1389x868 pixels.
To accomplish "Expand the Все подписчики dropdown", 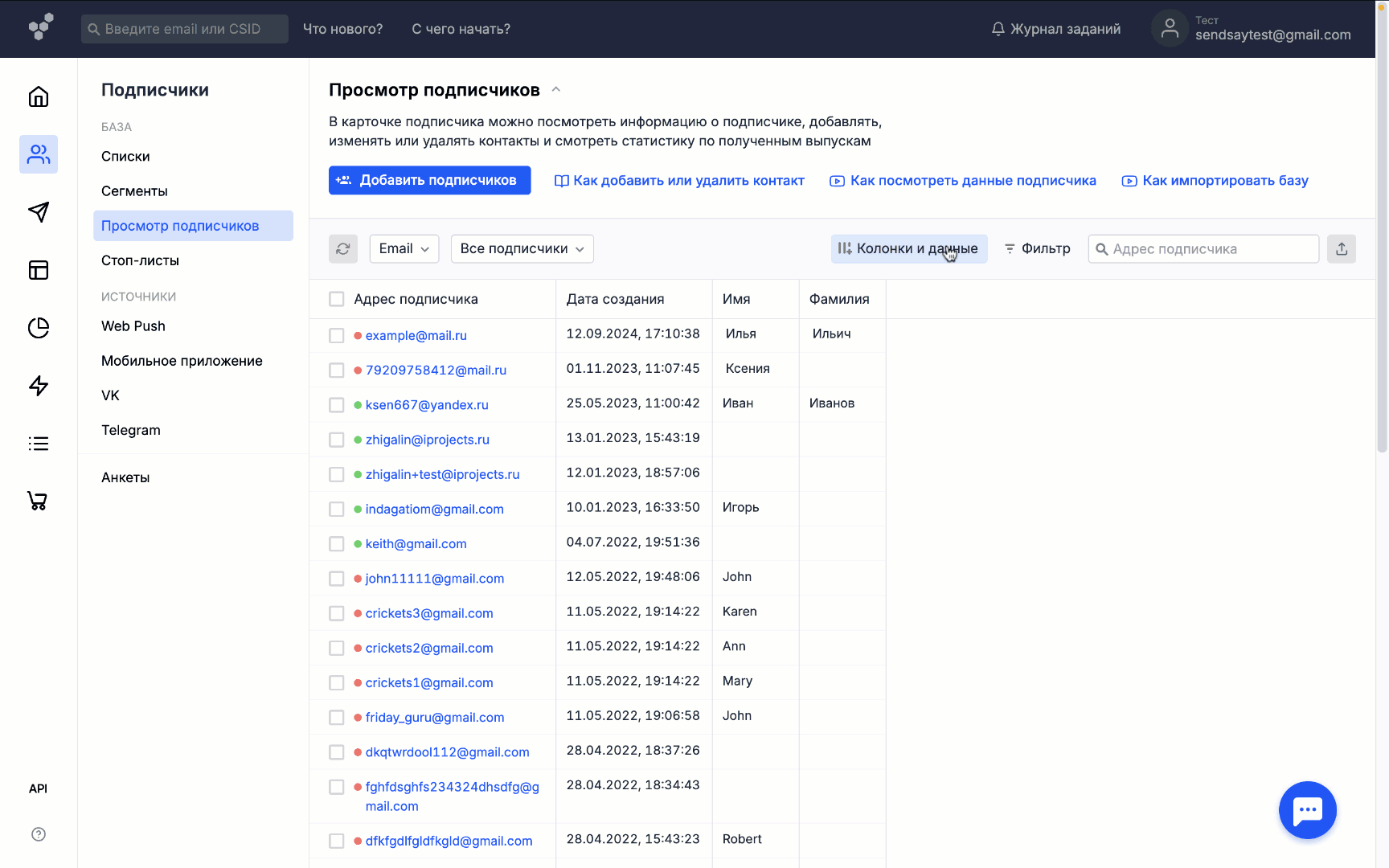I will (522, 249).
